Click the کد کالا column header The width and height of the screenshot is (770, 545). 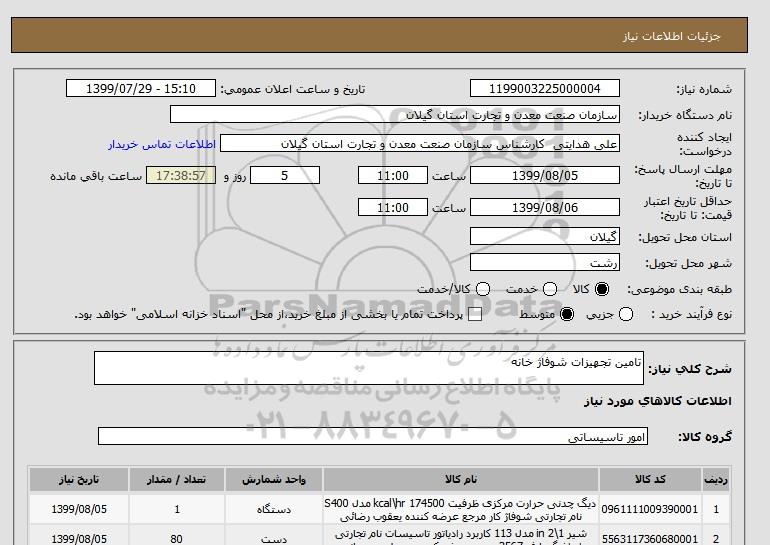pos(650,479)
